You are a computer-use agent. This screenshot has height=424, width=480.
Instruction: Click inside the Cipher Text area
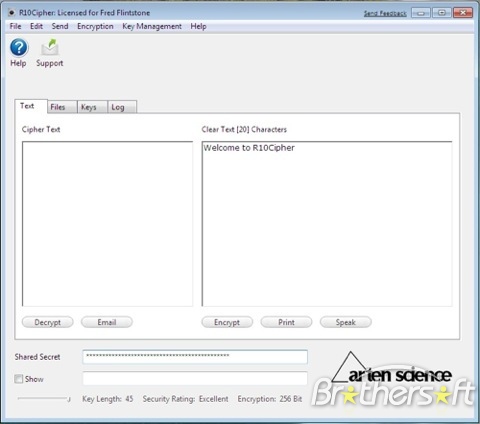[107, 224]
